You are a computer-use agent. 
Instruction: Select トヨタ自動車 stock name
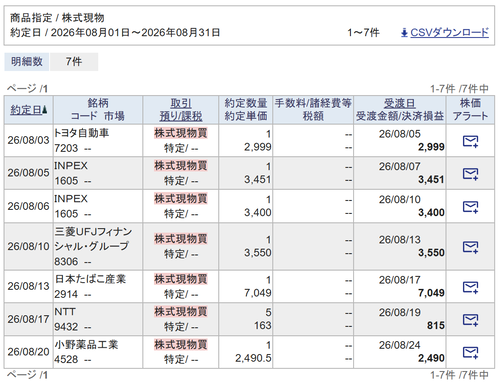click(x=82, y=133)
